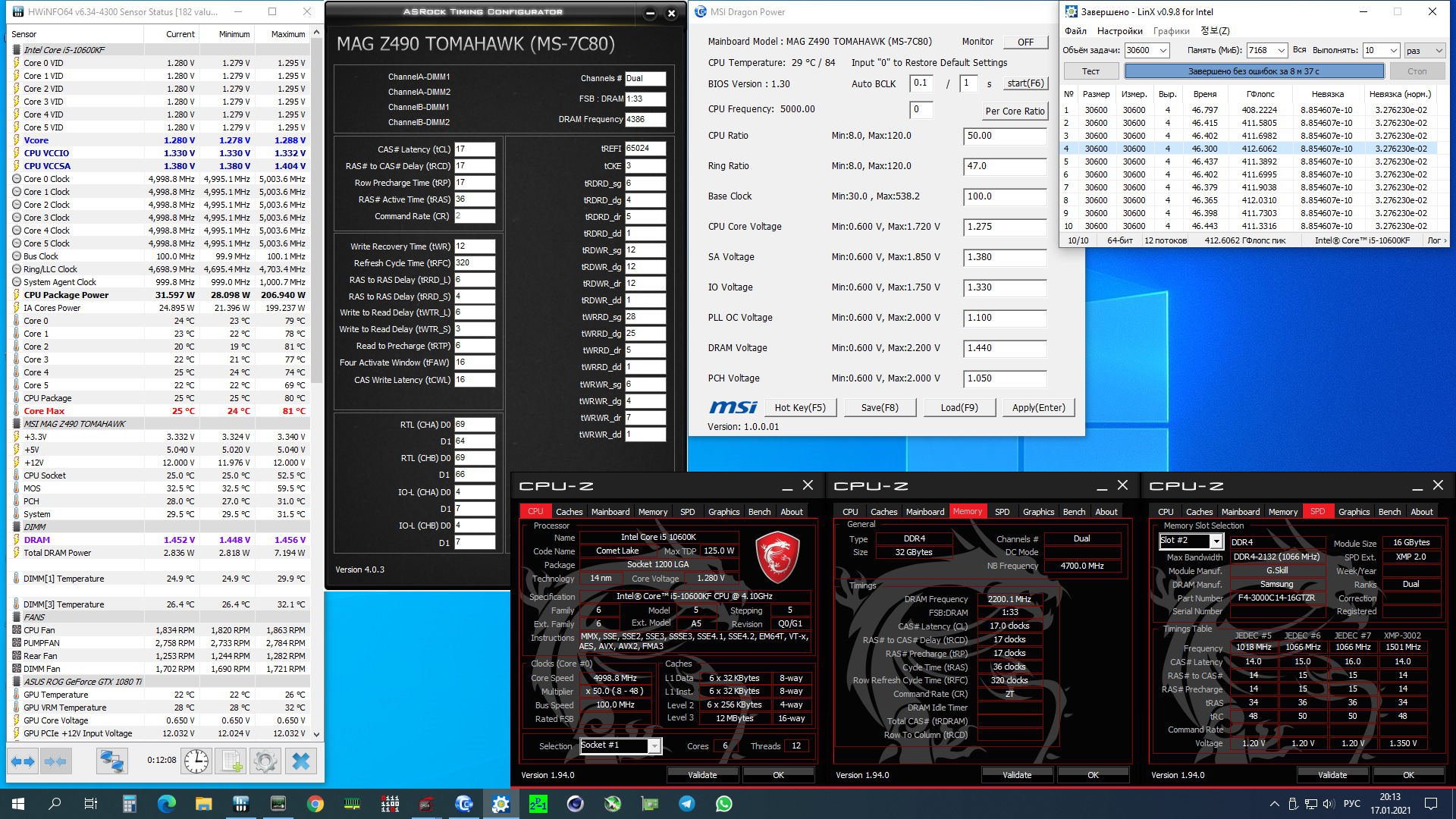Reset HWiNFO elapsed time clock icon
This screenshot has height=819, width=1456.
[x=196, y=761]
